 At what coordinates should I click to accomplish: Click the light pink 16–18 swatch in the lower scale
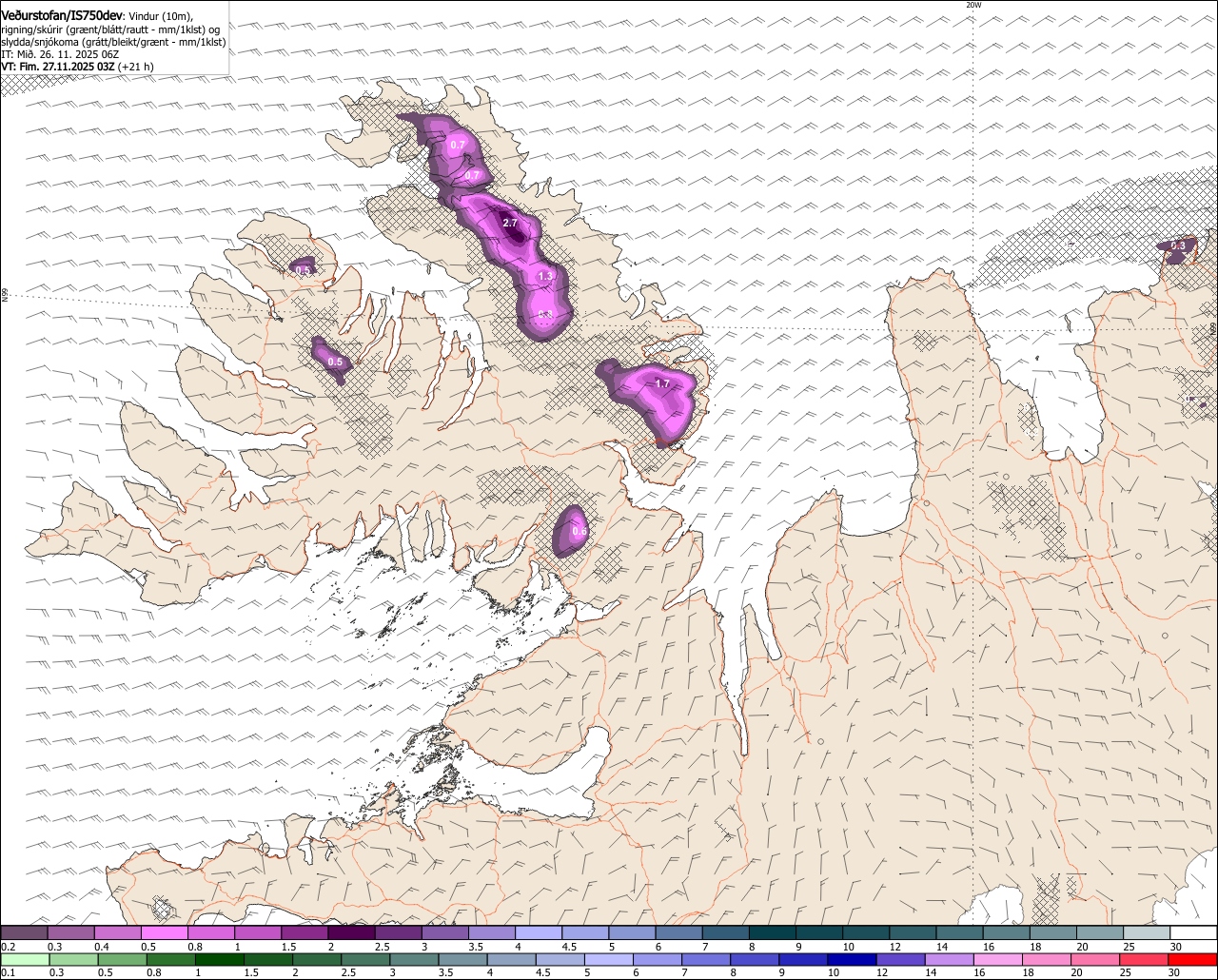[995, 960]
